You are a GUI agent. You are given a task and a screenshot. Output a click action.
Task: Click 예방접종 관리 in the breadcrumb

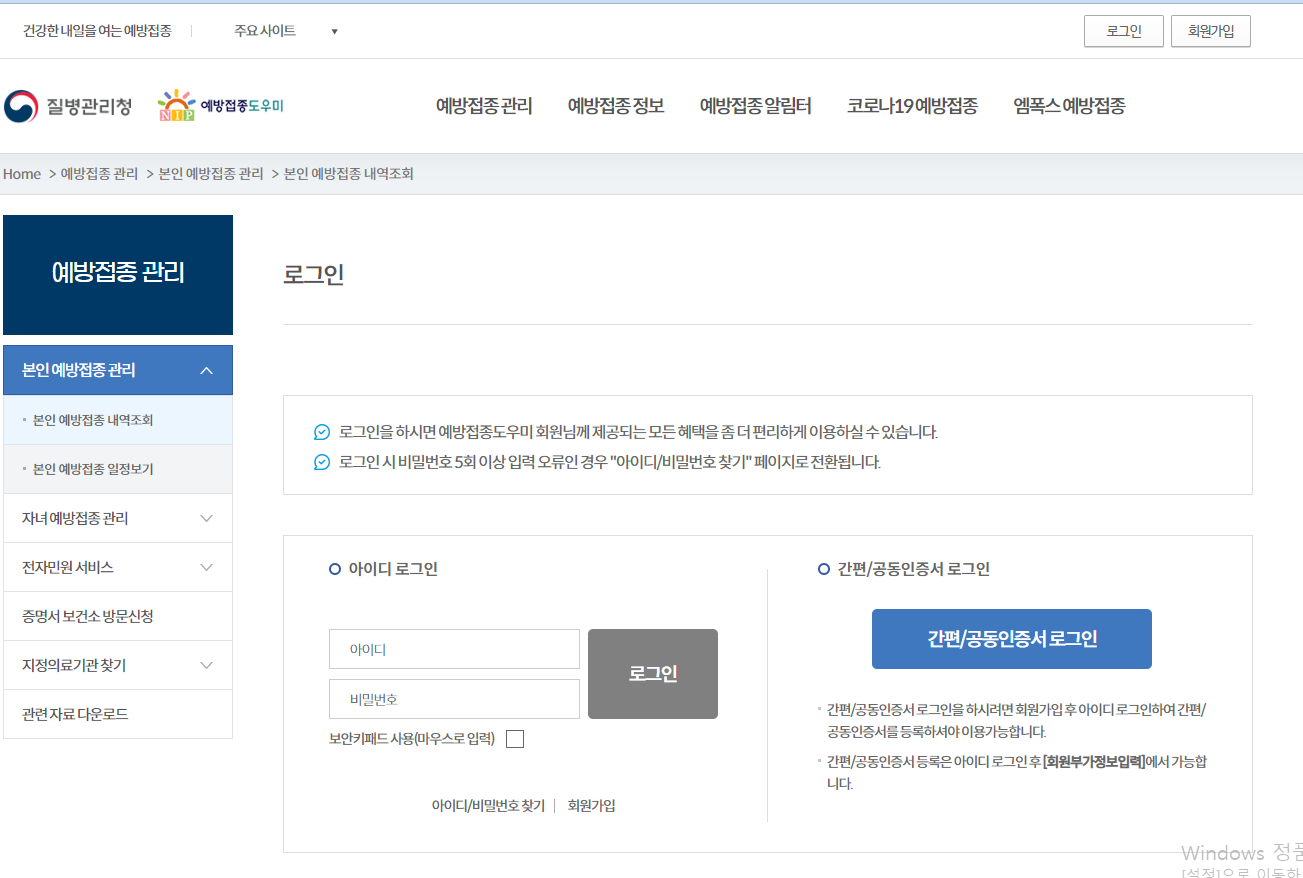(99, 174)
